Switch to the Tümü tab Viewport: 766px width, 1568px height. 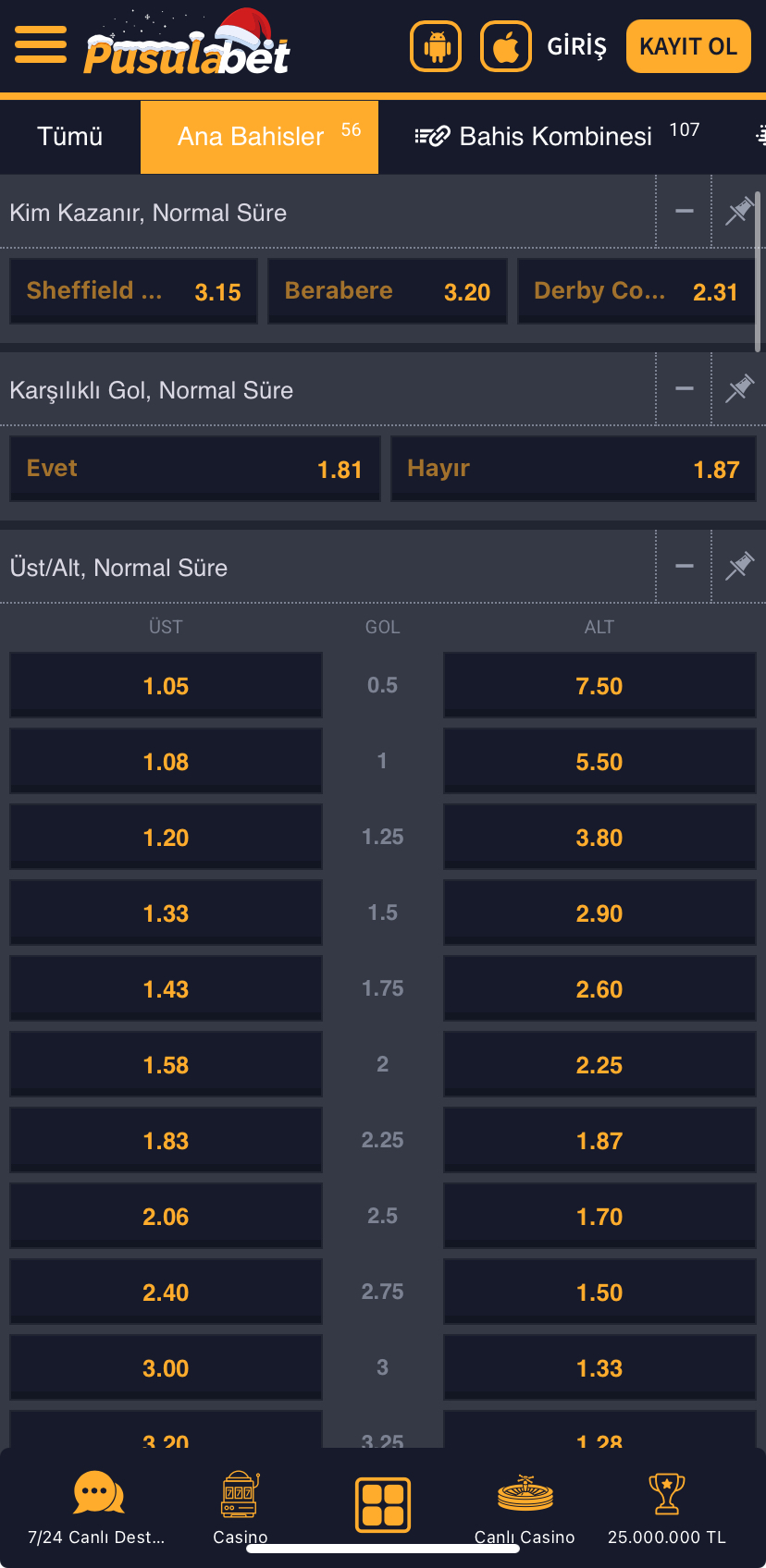(69, 137)
